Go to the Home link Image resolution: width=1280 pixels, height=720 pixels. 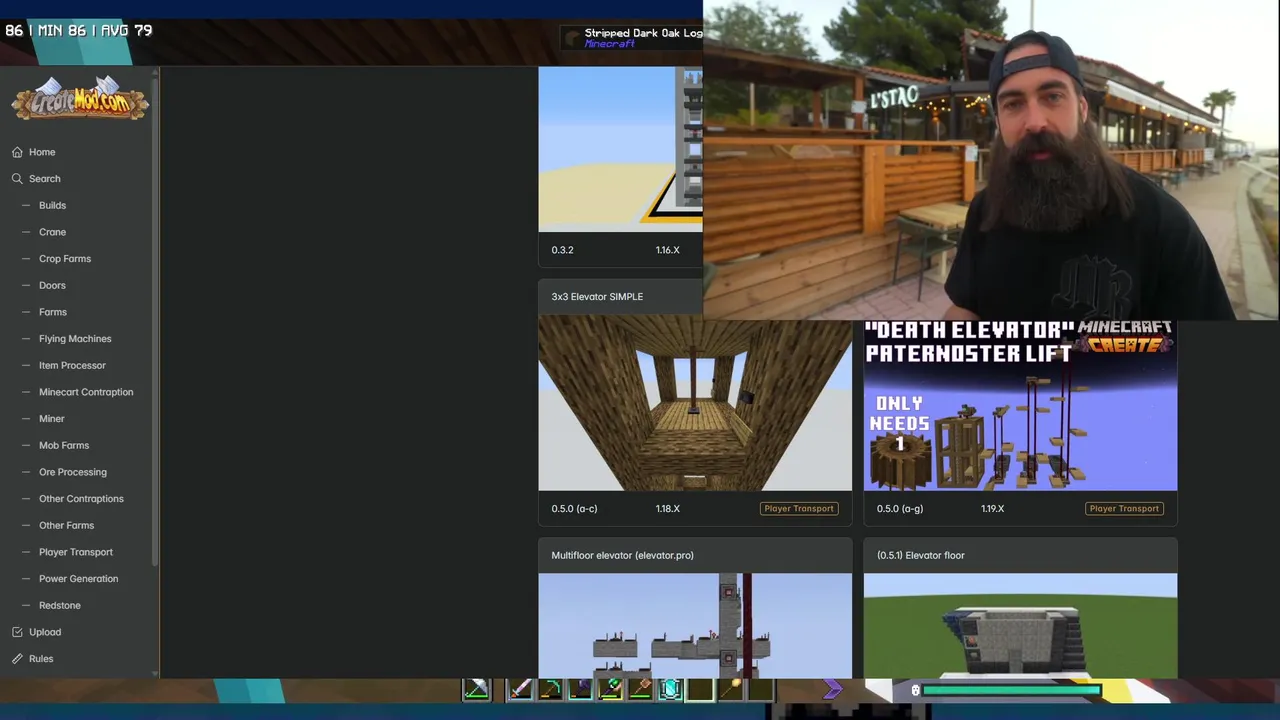click(42, 152)
